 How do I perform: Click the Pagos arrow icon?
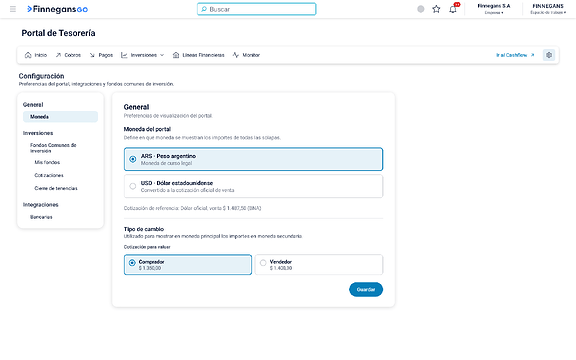tap(92, 55)
